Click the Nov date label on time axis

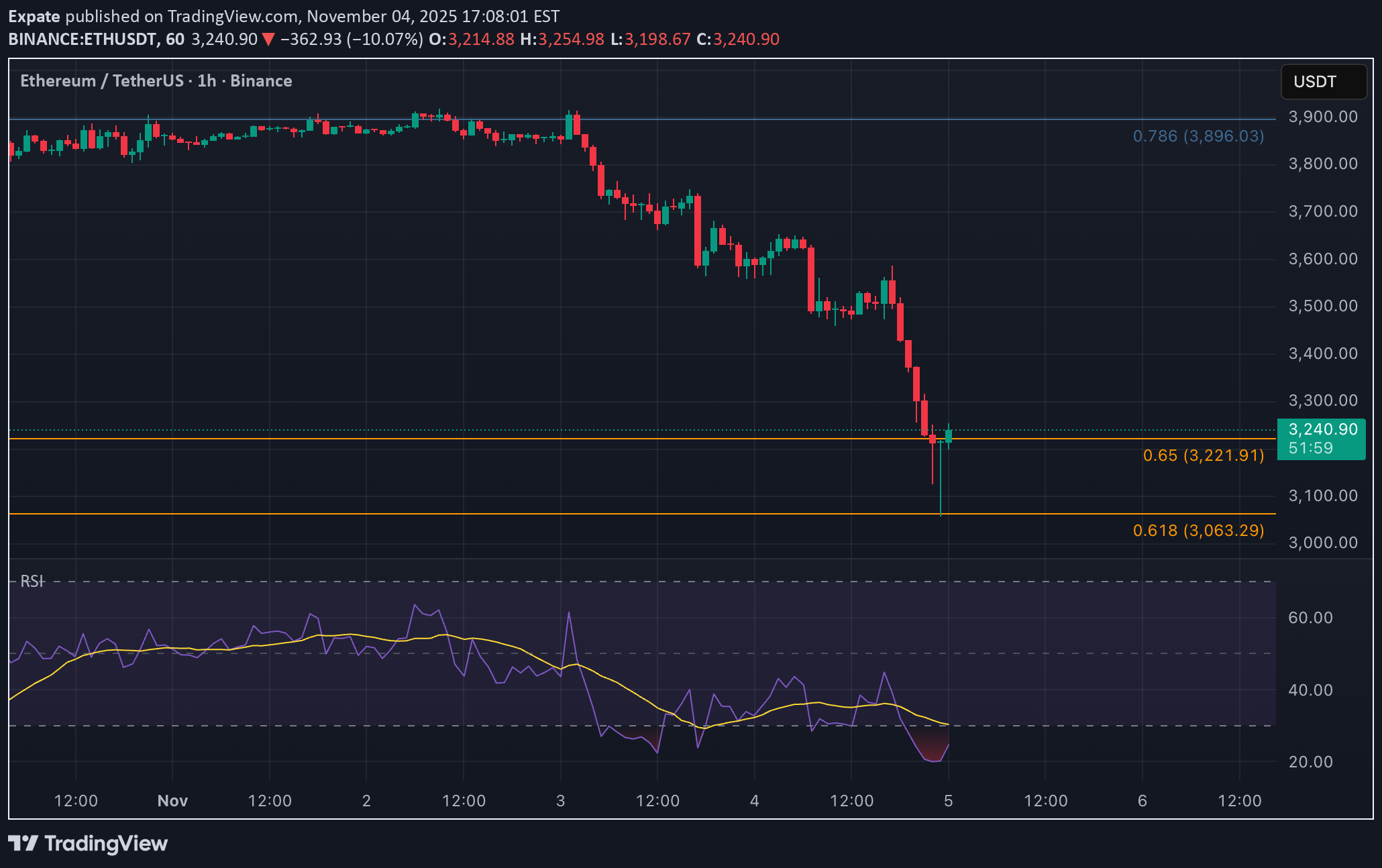click(172, 800)
